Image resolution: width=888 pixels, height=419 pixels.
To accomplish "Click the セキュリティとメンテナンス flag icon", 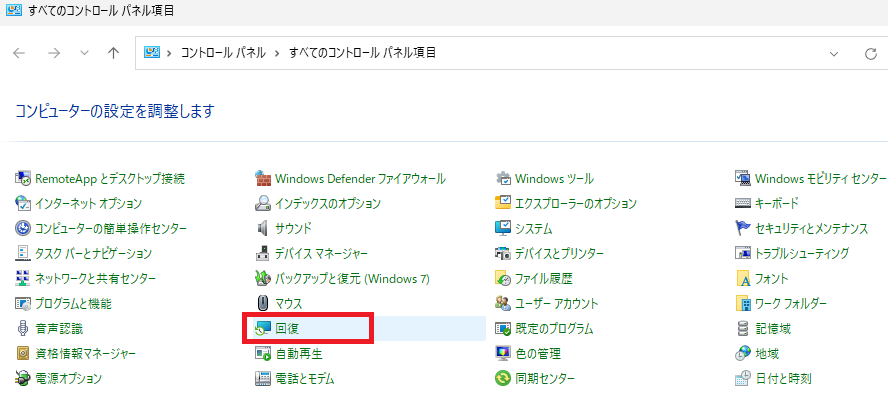I will (743, 228).
